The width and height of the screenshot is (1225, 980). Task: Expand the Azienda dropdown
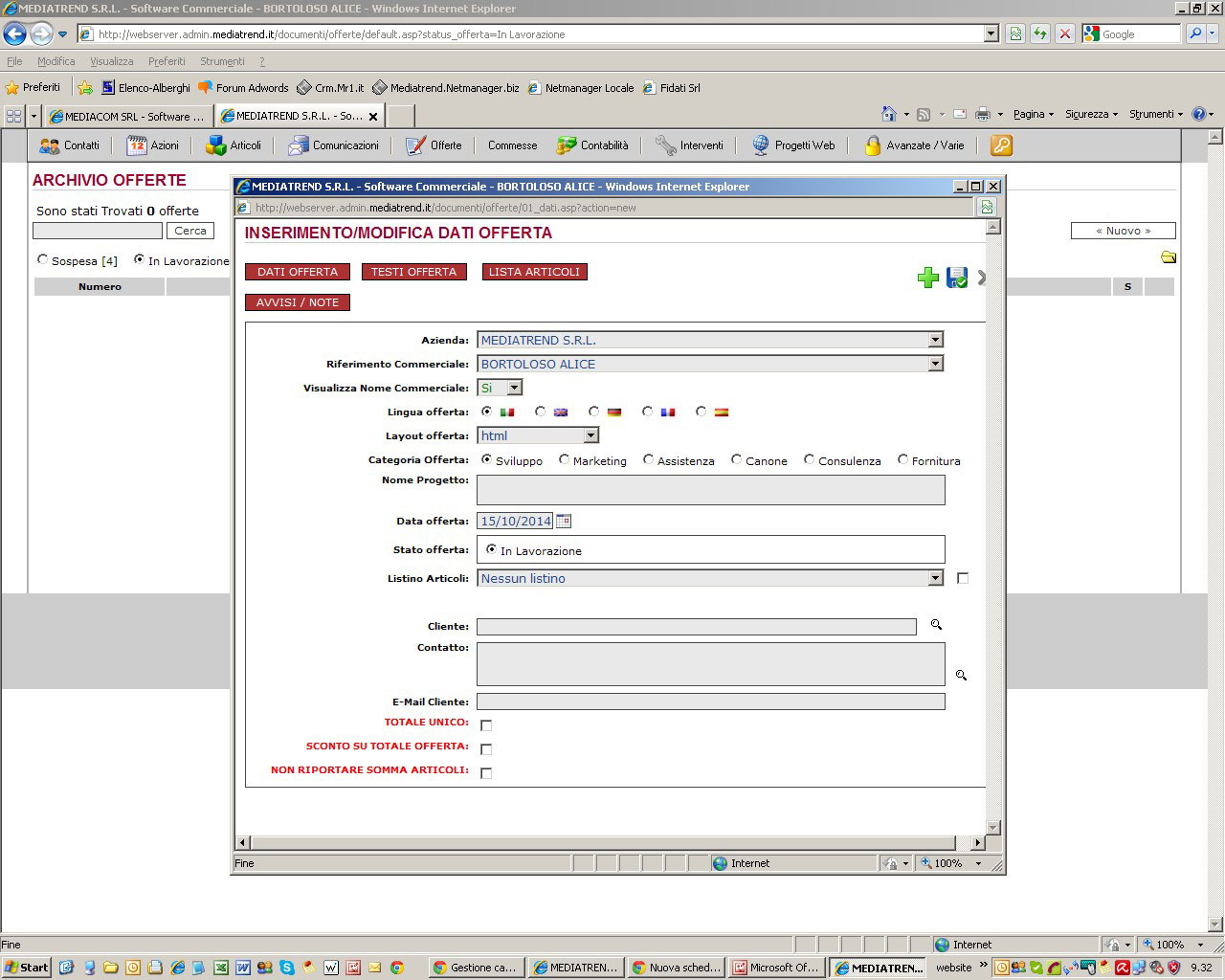click(x=935, y=340)
